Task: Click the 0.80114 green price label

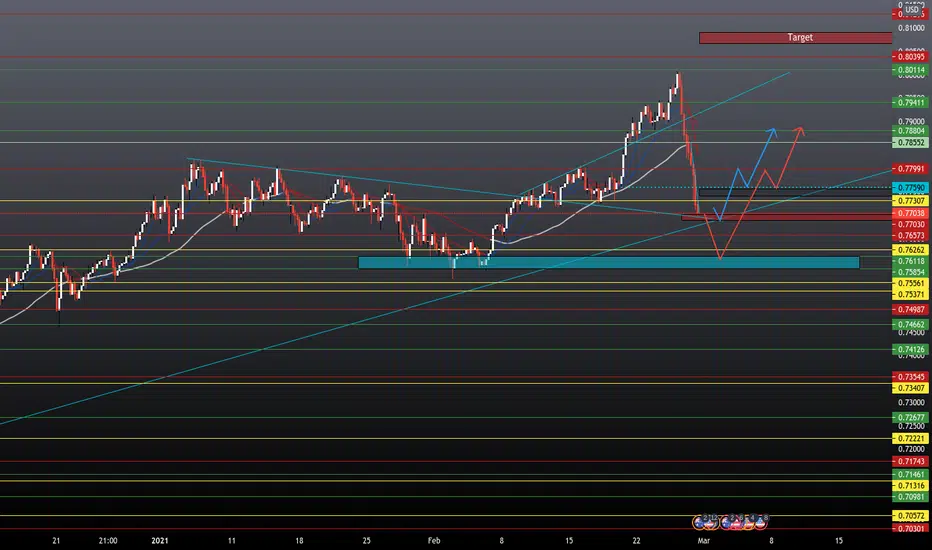Action: point(911,70)
